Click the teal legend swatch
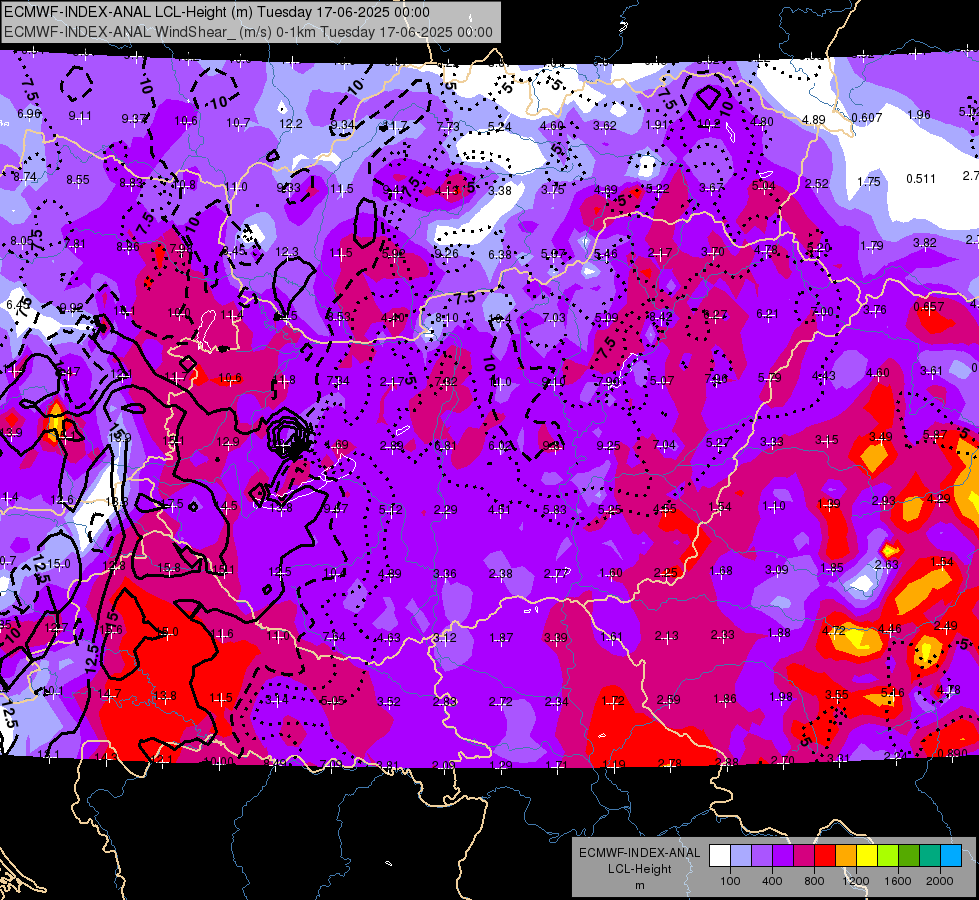Screen dimensions: 979x900 (930, 856)
